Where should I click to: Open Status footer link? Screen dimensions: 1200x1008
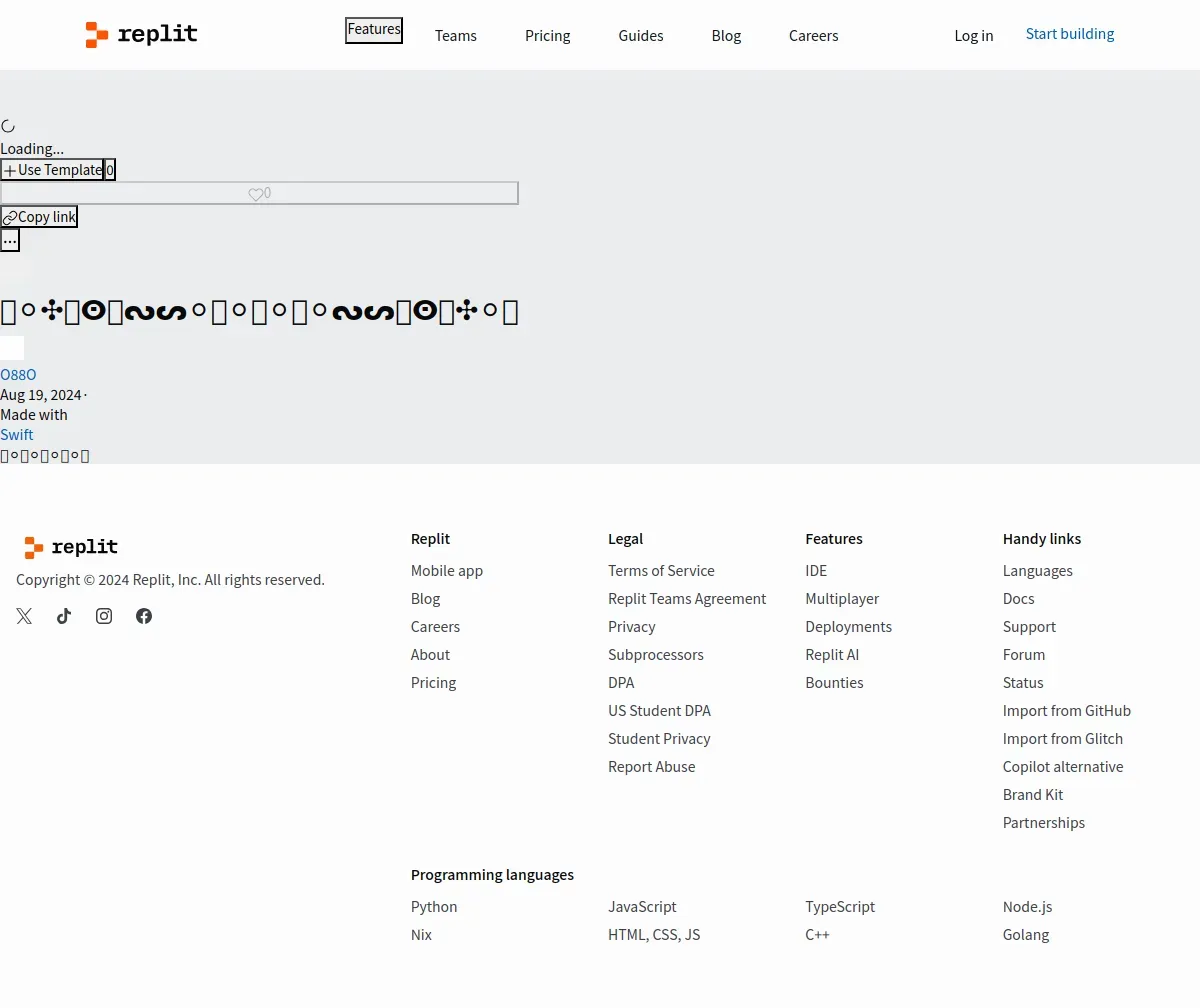[x=1023, y=683]
